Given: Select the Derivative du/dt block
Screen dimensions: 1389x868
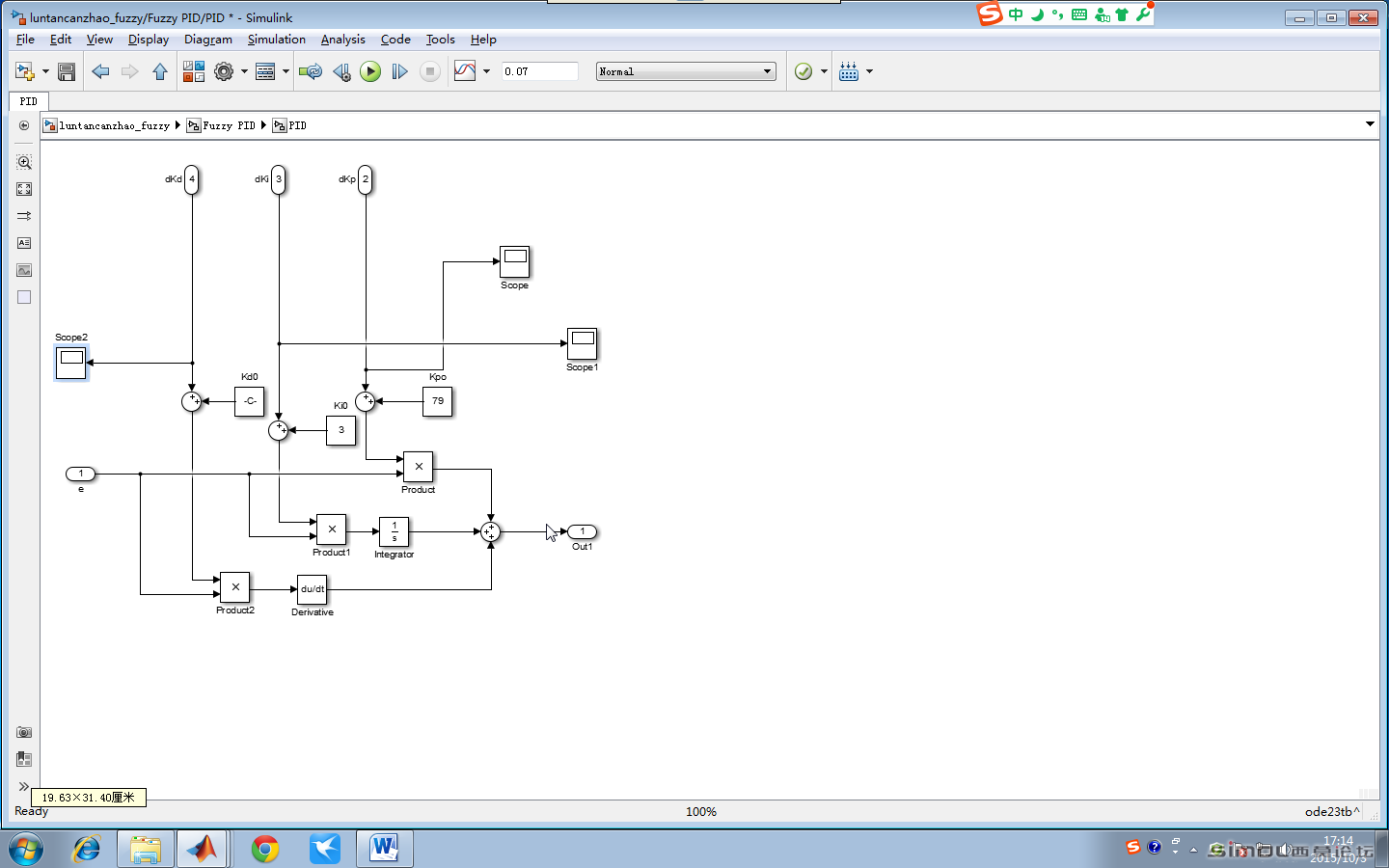Looking at the screenshot, I should (313, 589).
